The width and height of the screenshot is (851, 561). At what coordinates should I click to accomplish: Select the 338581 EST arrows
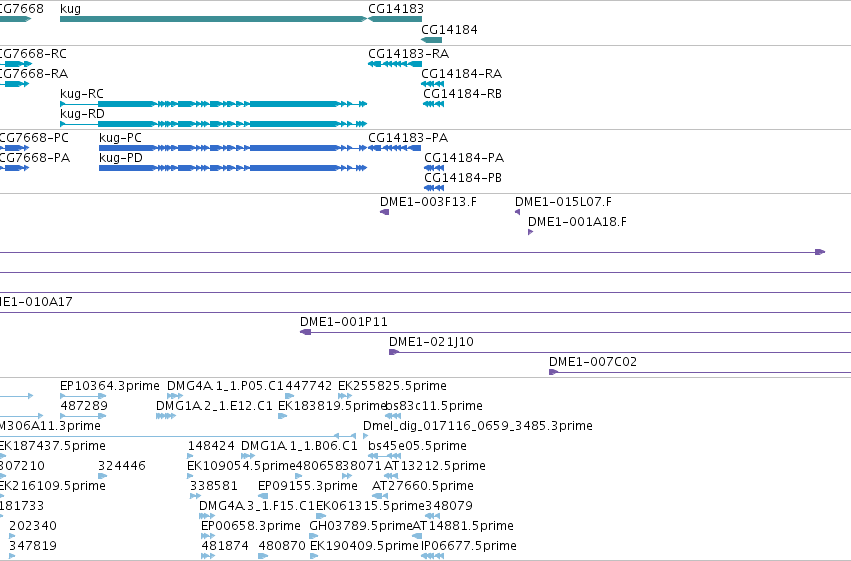point(195,496)
